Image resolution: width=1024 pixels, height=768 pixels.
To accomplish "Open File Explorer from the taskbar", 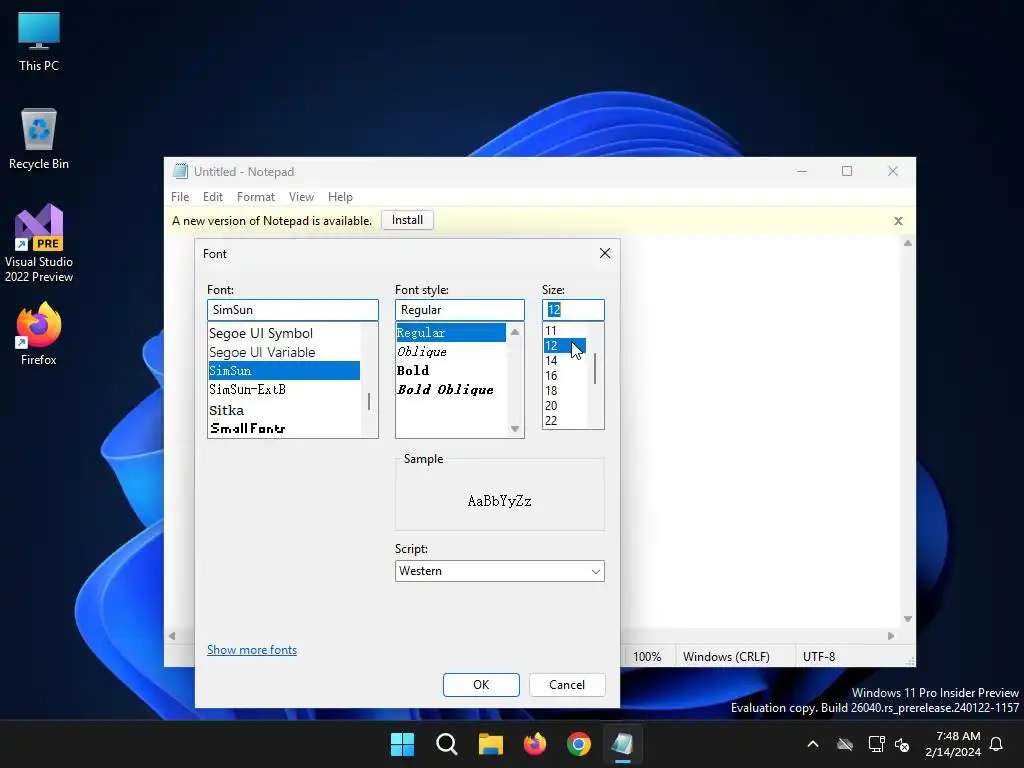I will [490, 744].
